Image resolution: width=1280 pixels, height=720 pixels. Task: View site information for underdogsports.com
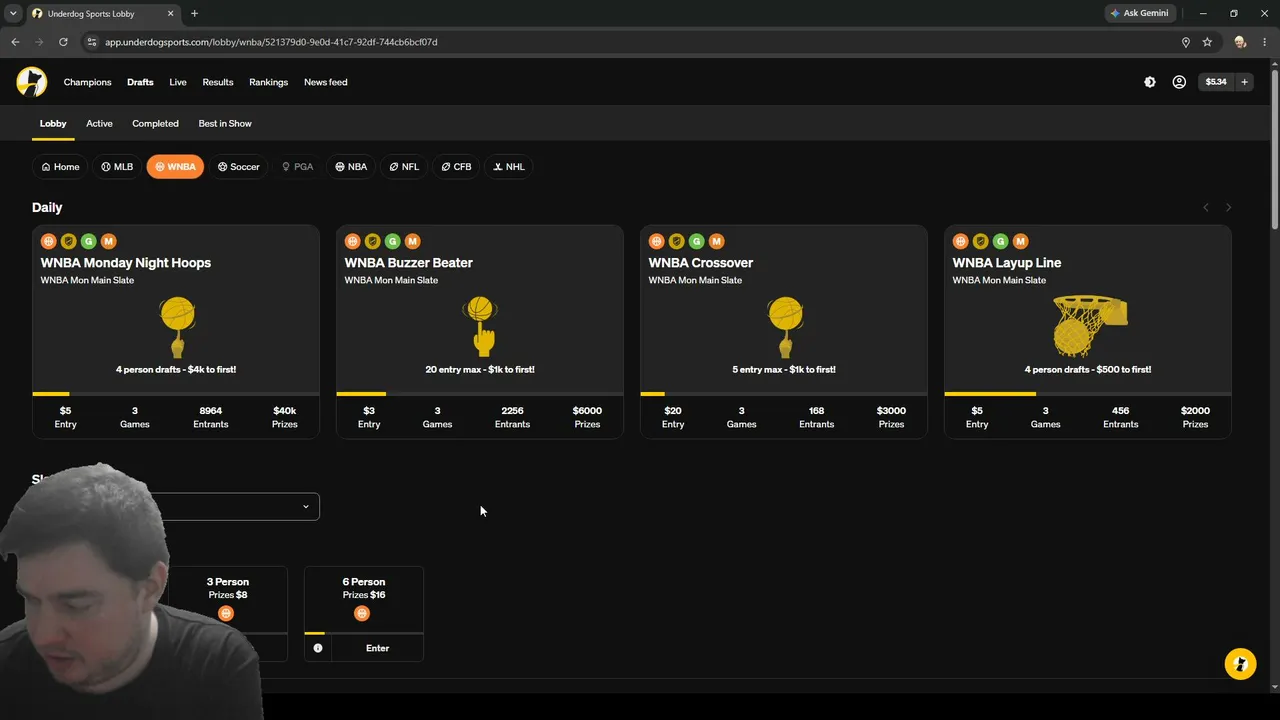tap(91, 42)
